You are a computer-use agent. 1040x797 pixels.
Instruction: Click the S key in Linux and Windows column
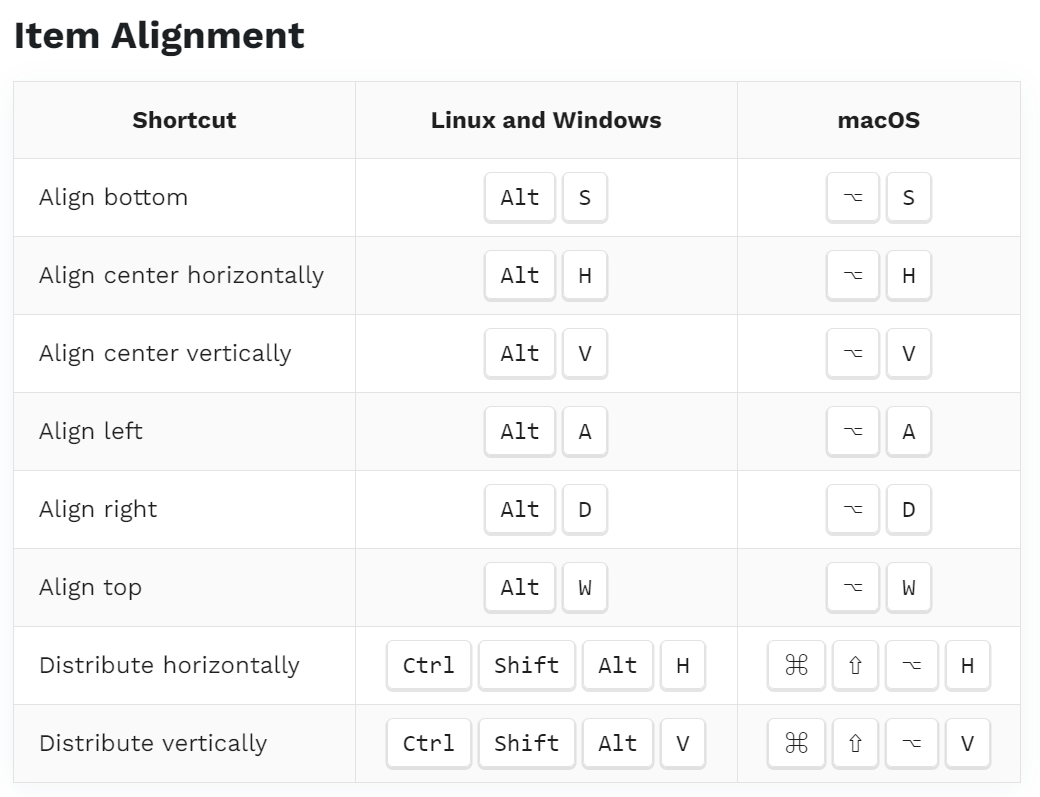point(584,198)
